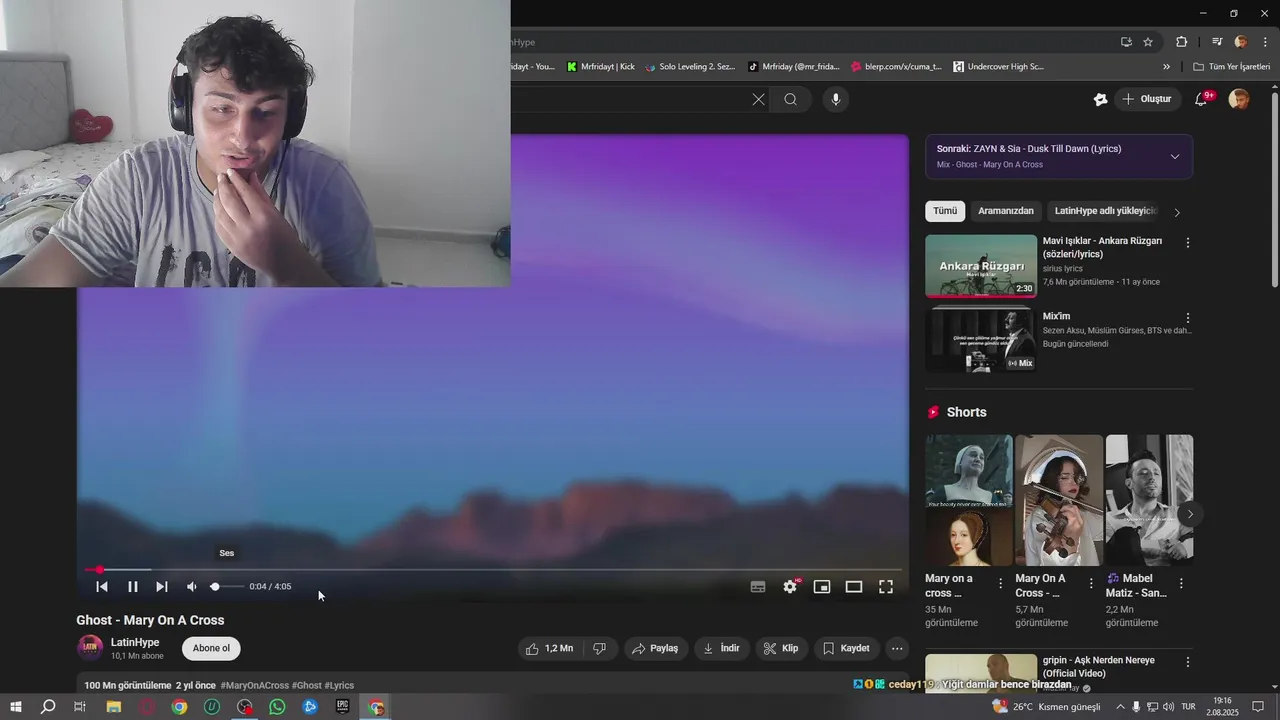The image size is (1280, 720).
Task: Share the video via Paylaş
Action: pyautogui.click(x=656, y=648)
